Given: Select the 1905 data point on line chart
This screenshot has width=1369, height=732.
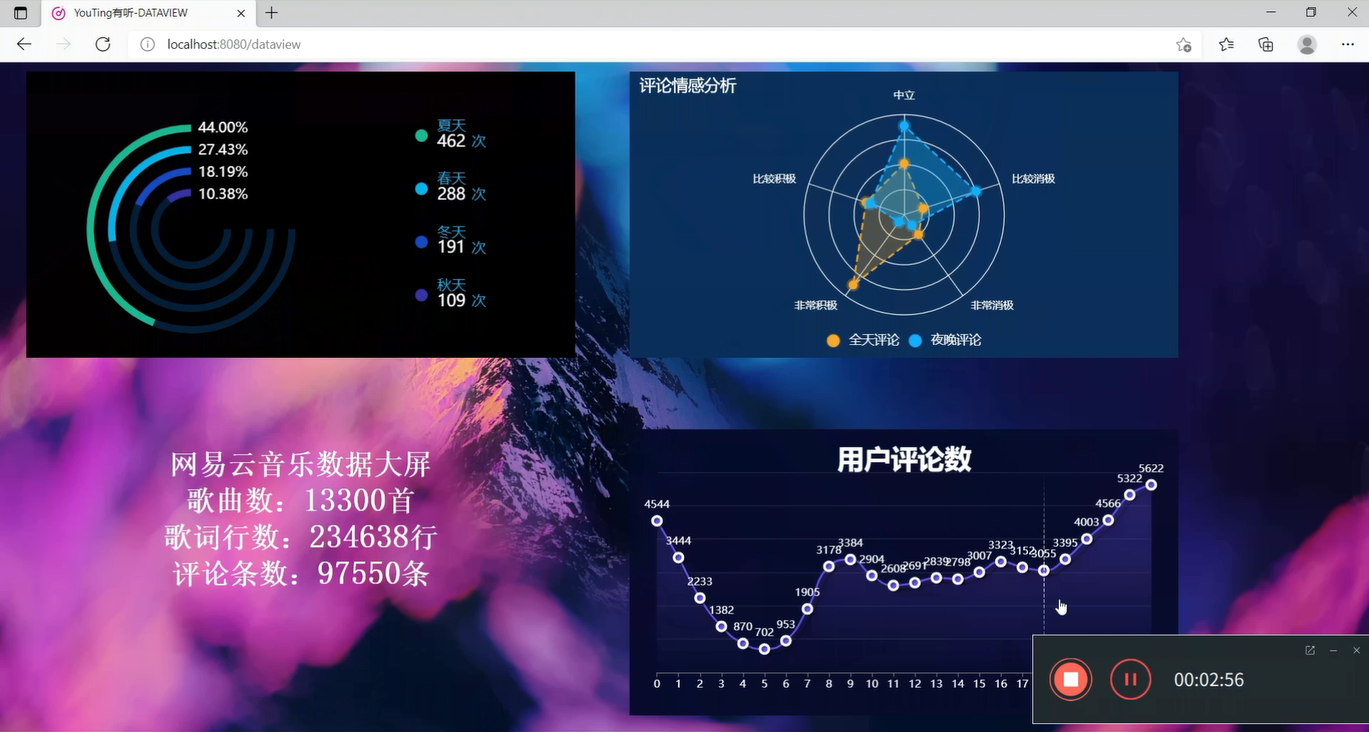Looking at the screenshot, I should [807, 609].
